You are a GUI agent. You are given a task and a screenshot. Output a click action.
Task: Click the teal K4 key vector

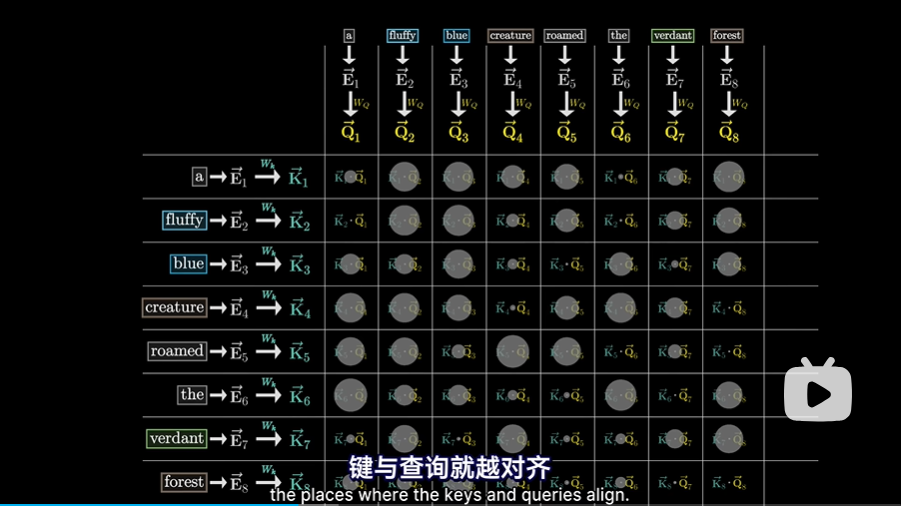pyautogui.click(x=299, y=309)
